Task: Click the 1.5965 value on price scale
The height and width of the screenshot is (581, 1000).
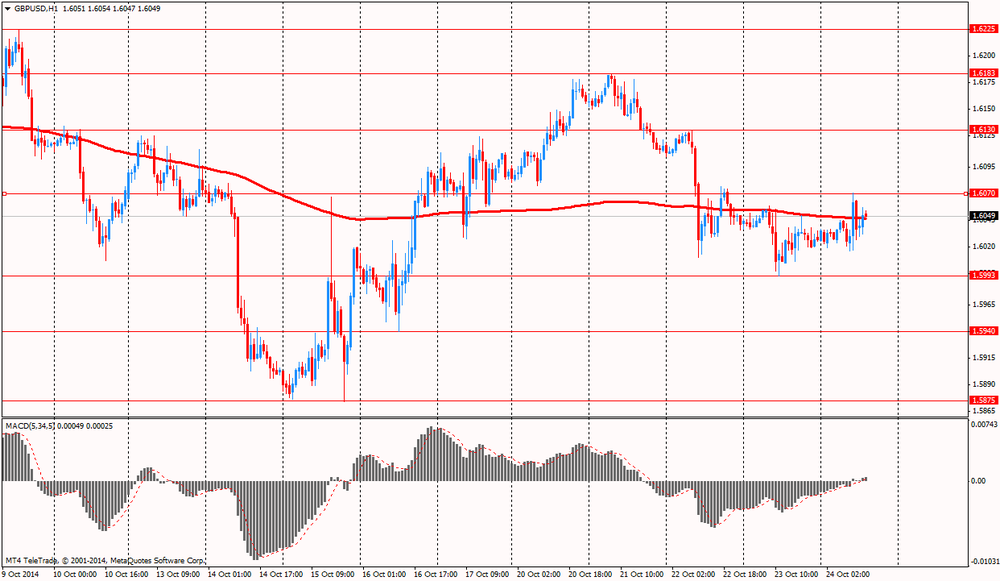Action: [984, 304]
